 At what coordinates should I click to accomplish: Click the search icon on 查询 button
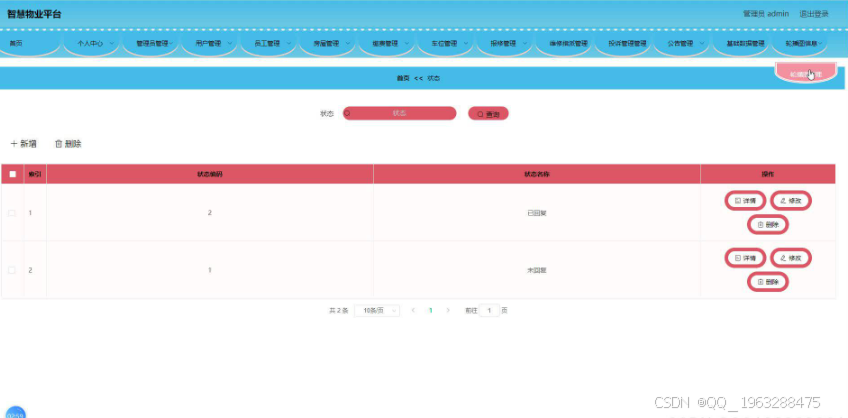click(480, 114)
